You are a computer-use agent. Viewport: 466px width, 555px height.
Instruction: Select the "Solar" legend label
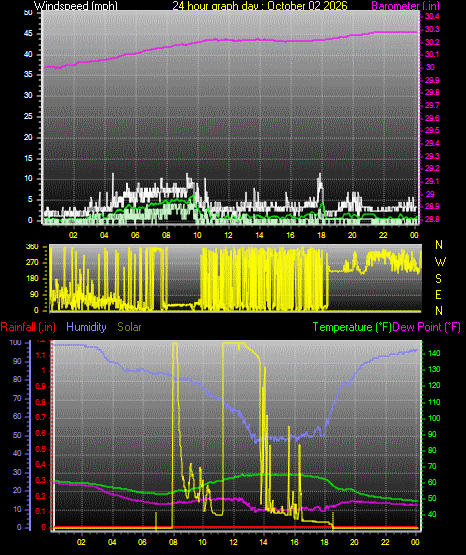click(129, 327)
